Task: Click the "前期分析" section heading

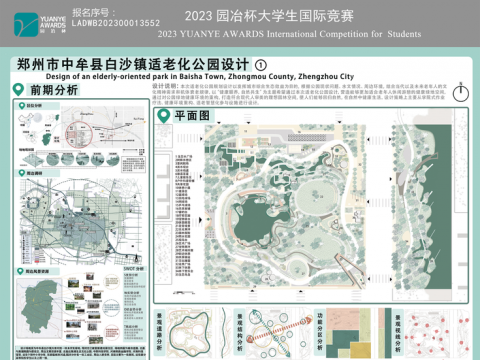Action: 54,90
